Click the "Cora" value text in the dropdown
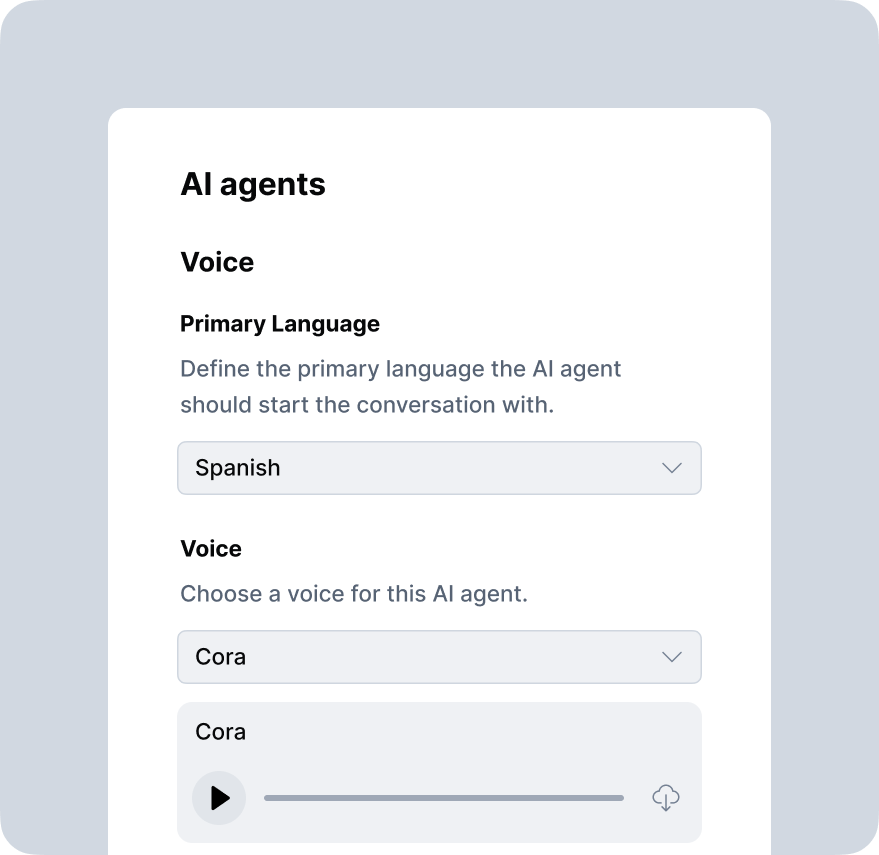The width and height of the screenshot is (879, 855). tap(221, 657)
